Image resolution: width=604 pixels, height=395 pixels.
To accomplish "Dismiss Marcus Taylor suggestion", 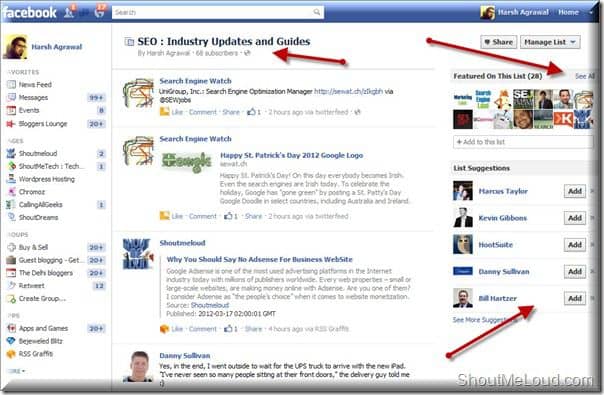I will 592,191.
